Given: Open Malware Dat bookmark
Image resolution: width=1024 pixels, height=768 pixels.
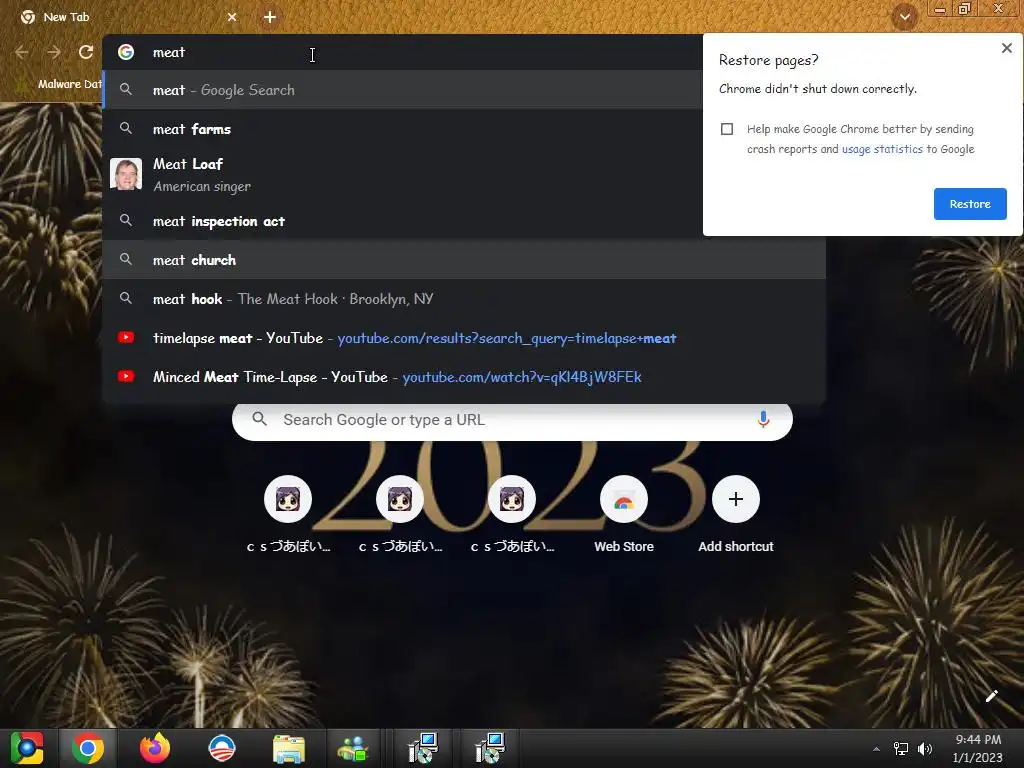Looking at the screenshot, I should [59, 84].
